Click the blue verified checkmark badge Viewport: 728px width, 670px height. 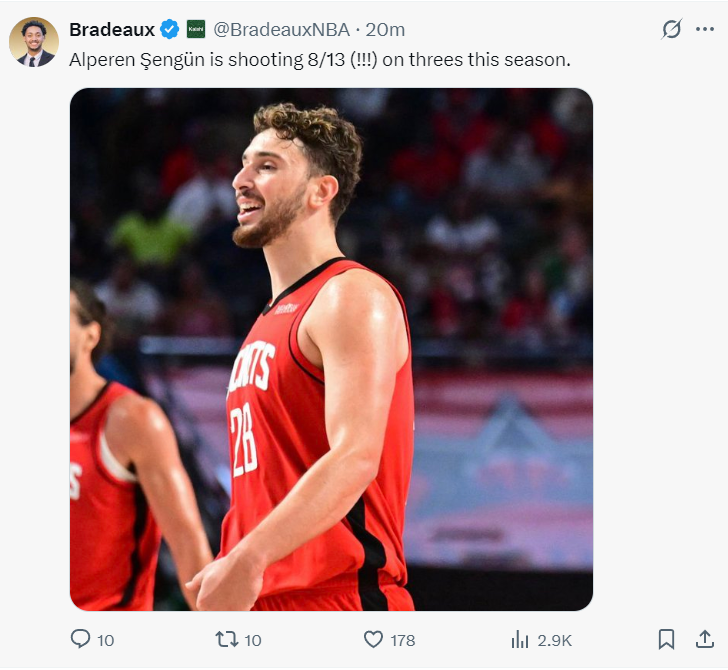pyautogui.click(x=170, y=29)
